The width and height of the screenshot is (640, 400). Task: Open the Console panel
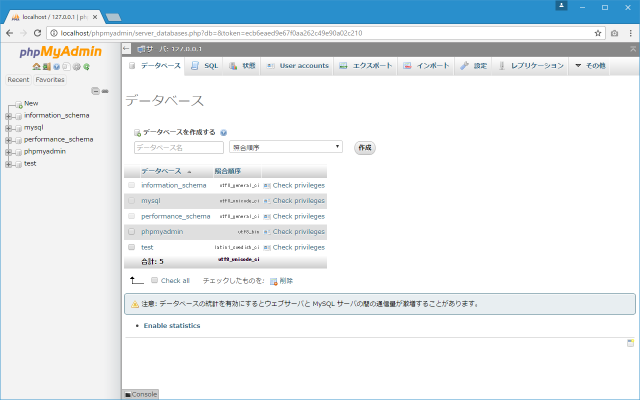pos(140,394)
